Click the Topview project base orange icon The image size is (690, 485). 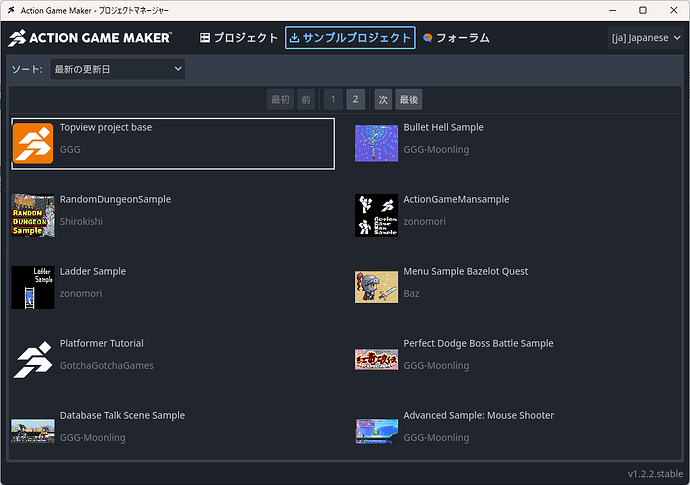tap(33, 143)
